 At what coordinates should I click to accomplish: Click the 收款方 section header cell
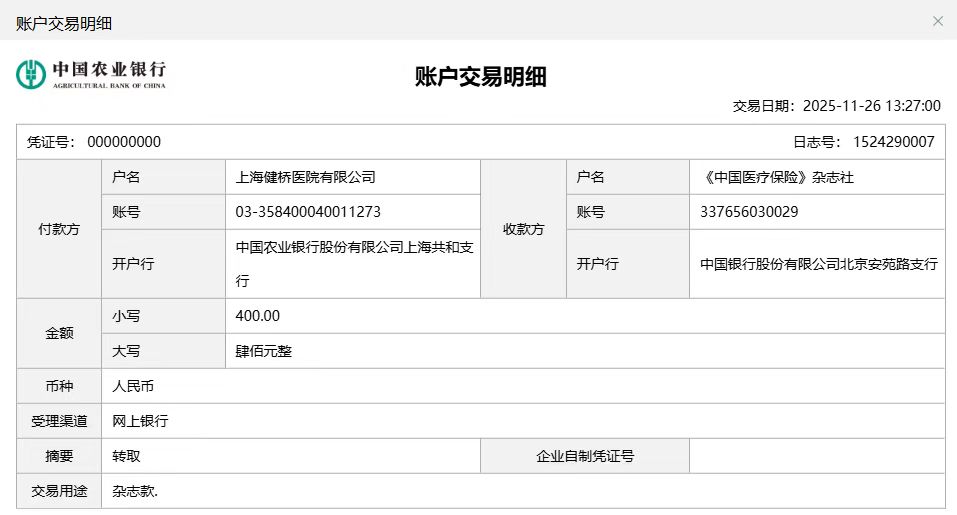(523, 229)
